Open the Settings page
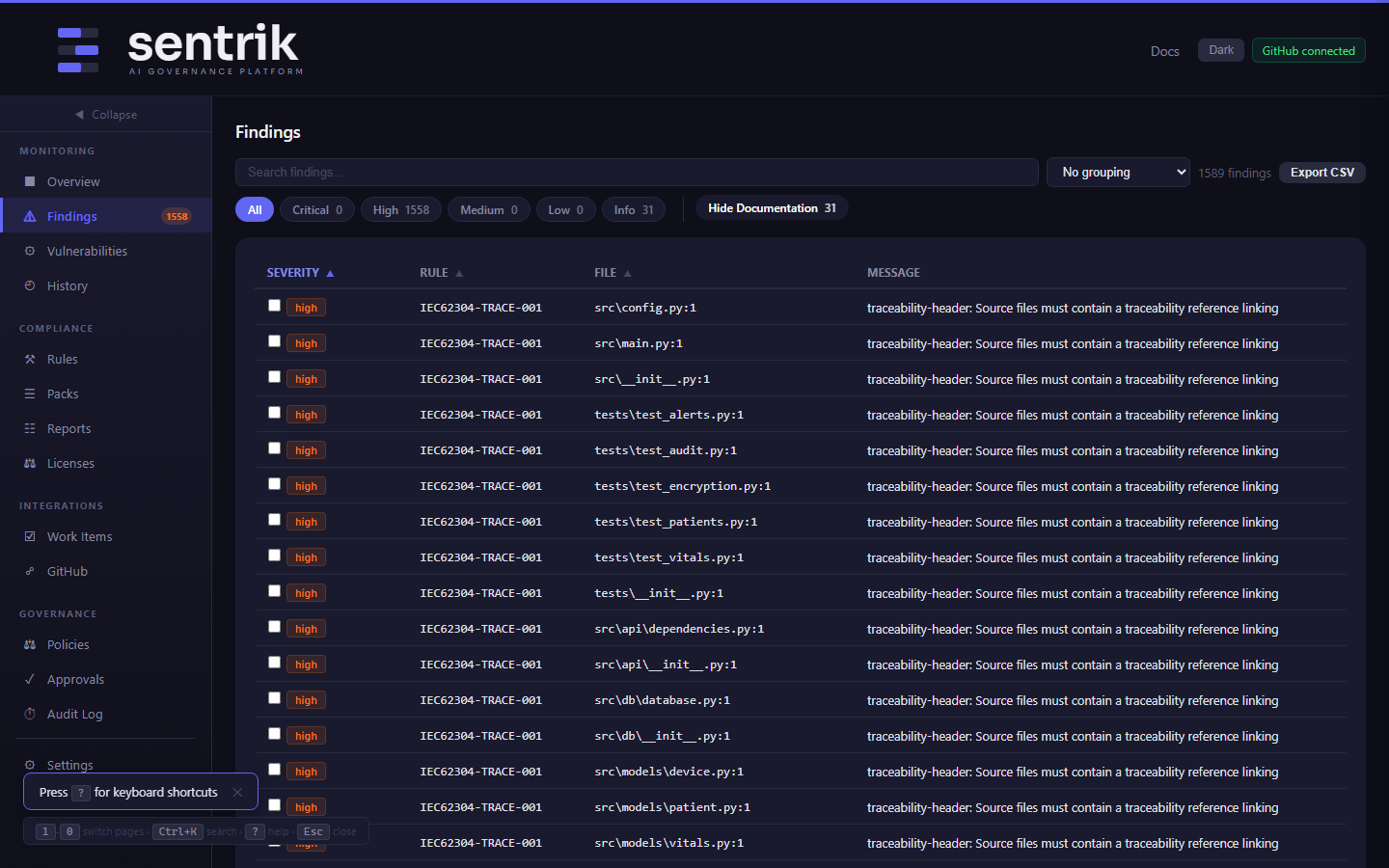Screen dimensions: 1389x868 (x=106, y=764)
